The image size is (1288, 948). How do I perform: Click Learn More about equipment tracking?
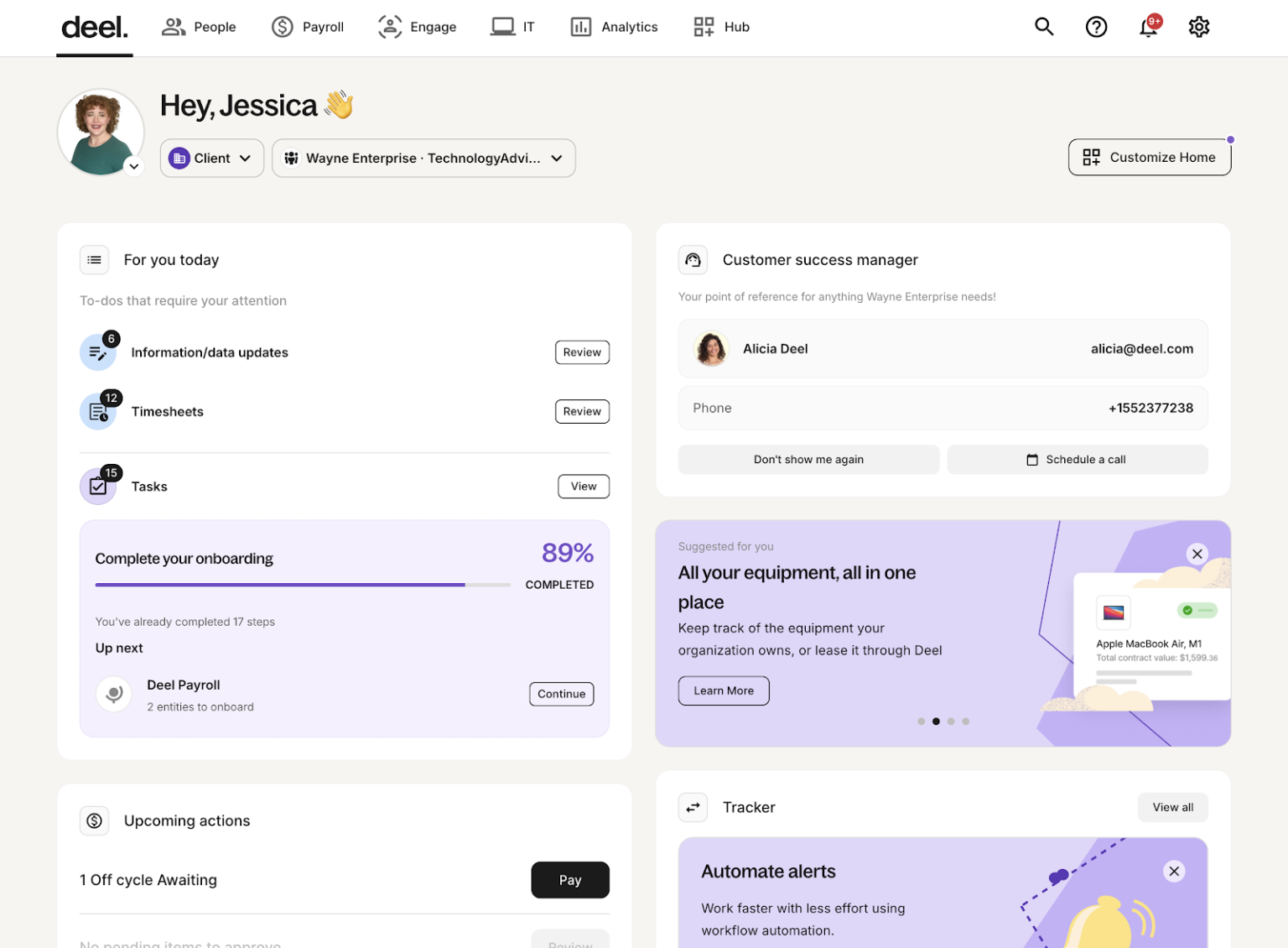(723, 690)
